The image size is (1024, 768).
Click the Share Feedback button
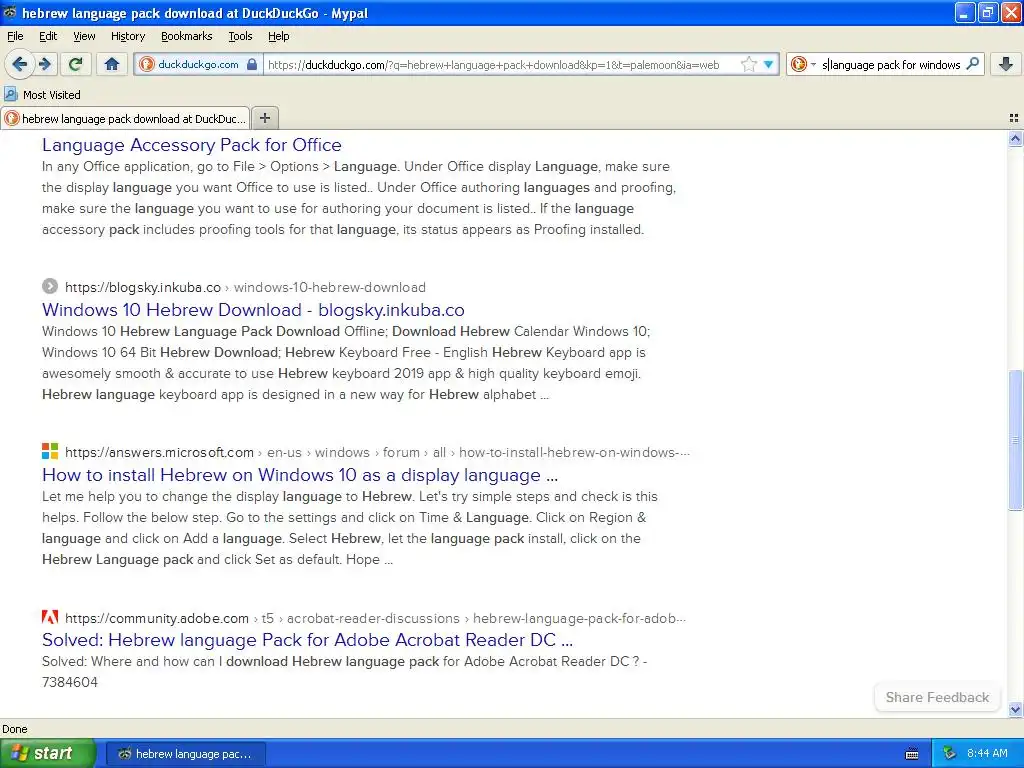pyautogui.click(x=937, y=697)
